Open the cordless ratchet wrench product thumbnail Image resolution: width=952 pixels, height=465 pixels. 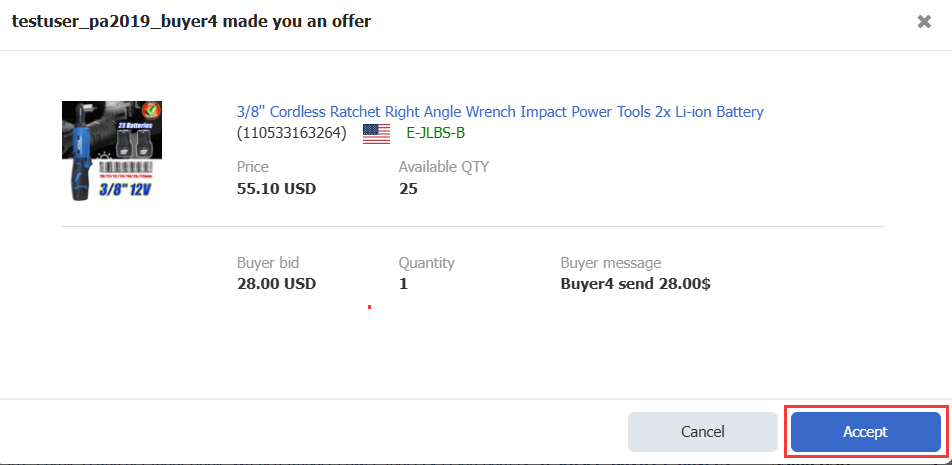coord(112,151)
